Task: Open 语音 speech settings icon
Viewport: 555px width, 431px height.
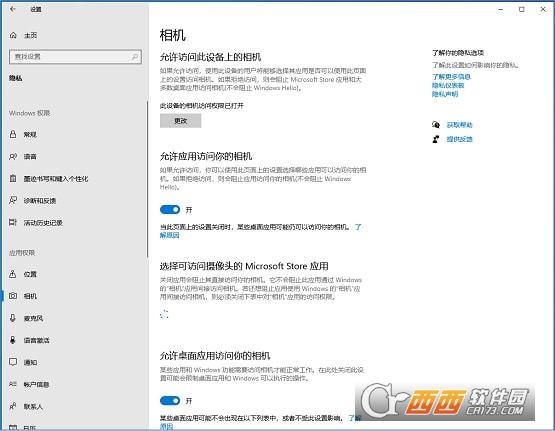Action: coord(13,156)
